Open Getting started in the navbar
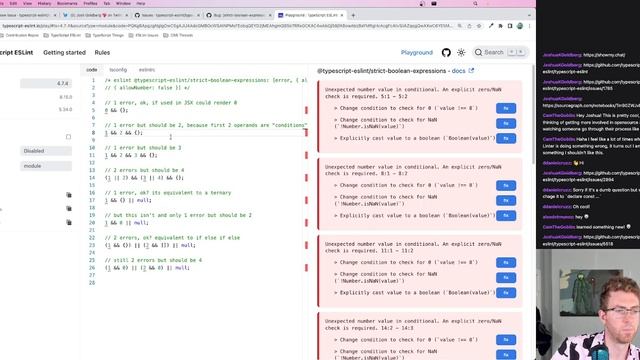 pos(64,52)
